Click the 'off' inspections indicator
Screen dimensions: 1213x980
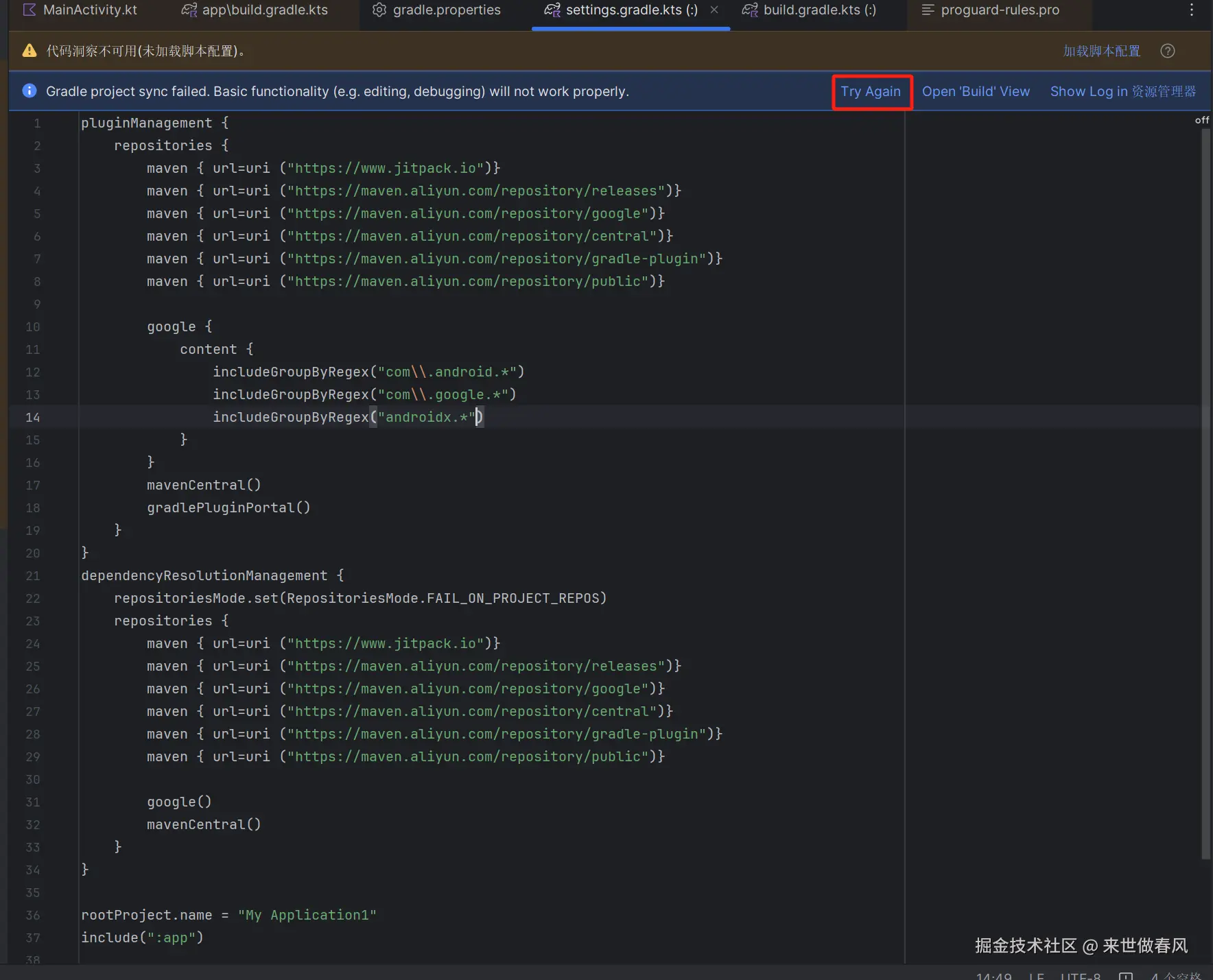tap(1202, 120)
